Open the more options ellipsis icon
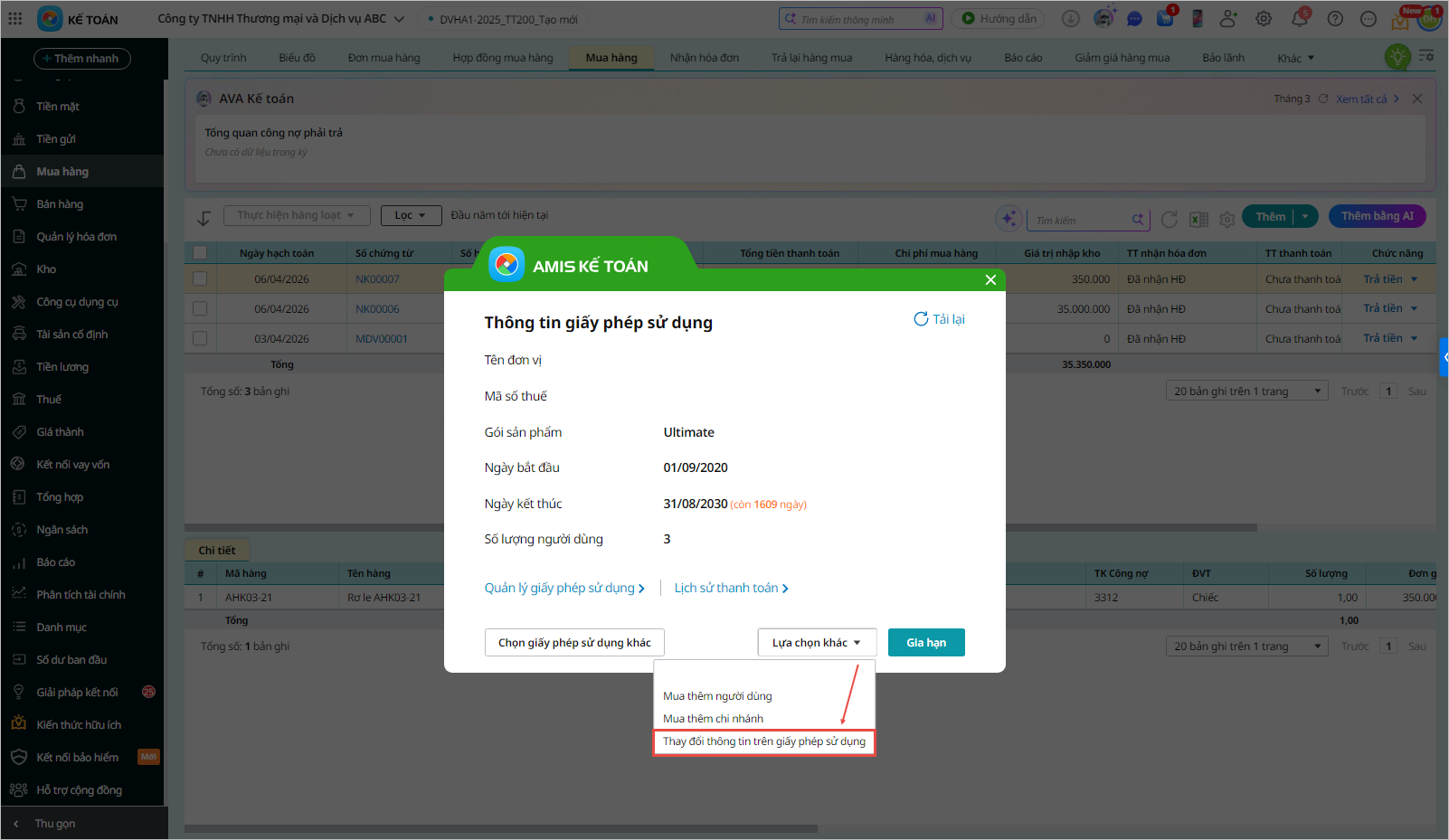The image size is (1449, 840). pos(1368,19)
